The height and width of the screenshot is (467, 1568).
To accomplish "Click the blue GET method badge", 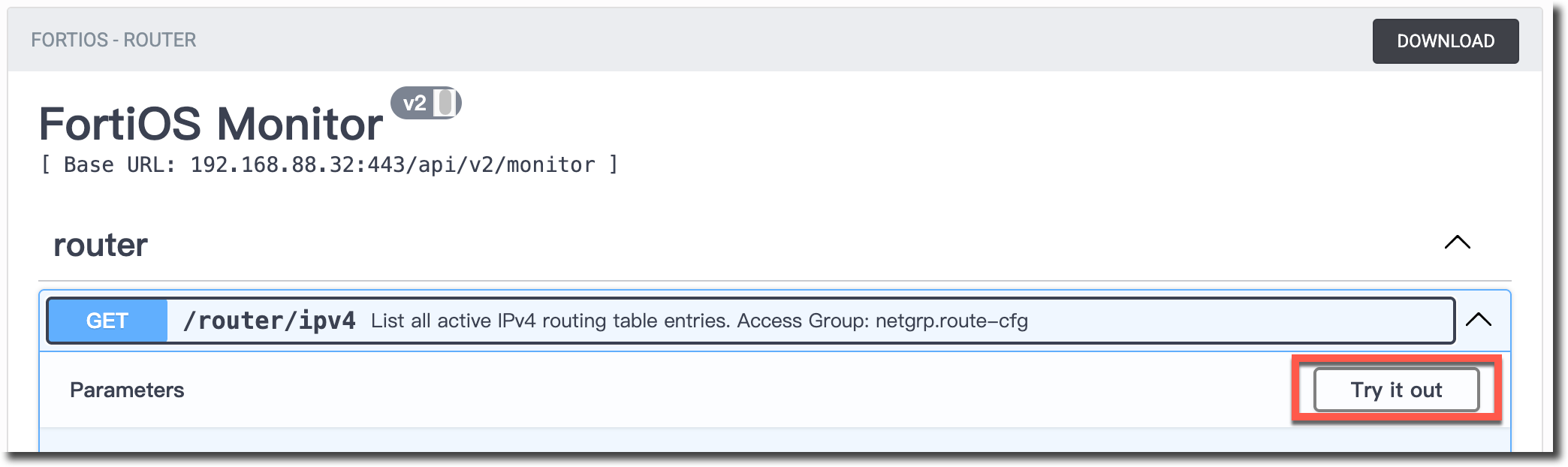I will tap(107, 321).
